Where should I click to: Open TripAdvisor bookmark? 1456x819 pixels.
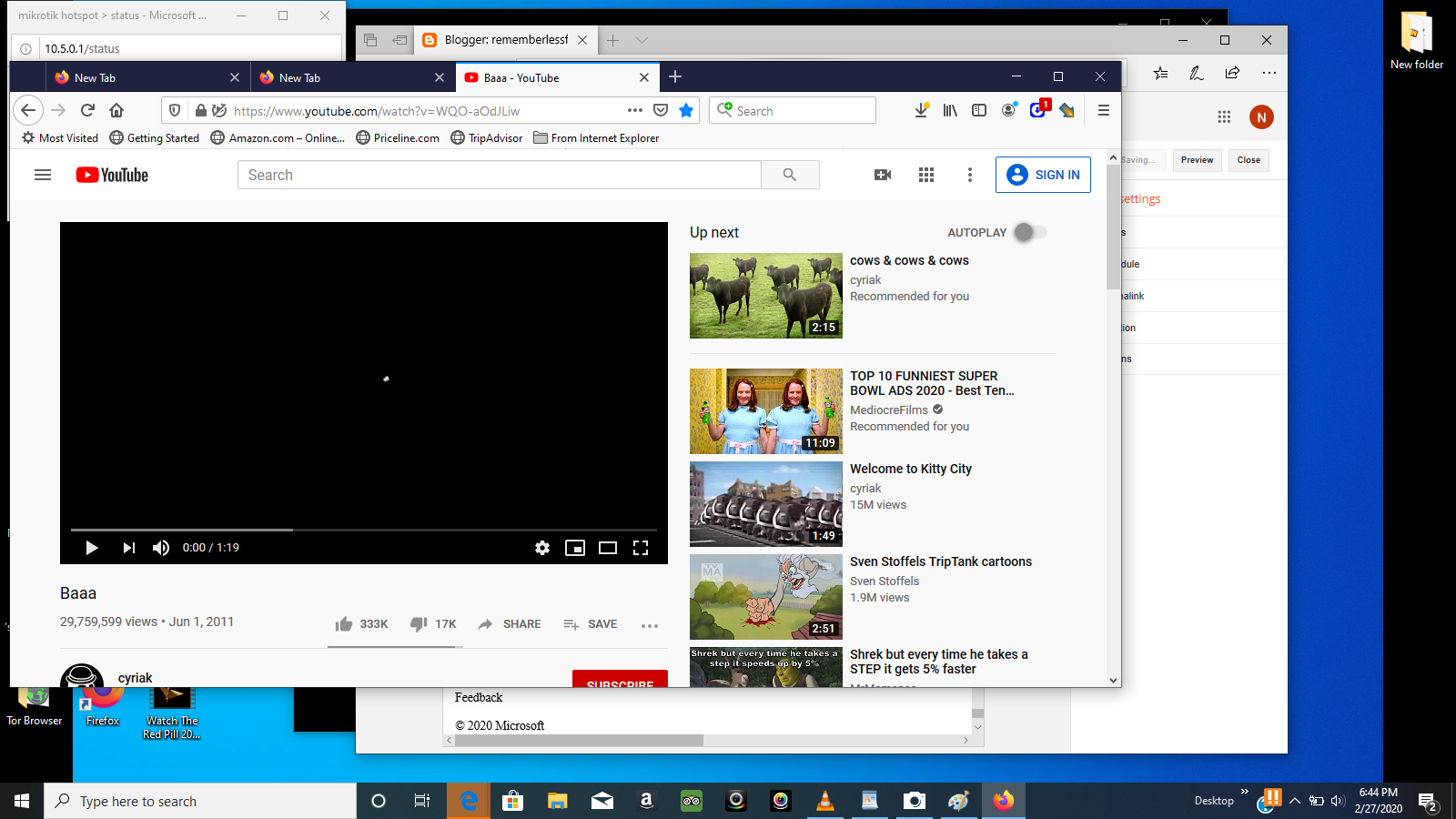487,138
